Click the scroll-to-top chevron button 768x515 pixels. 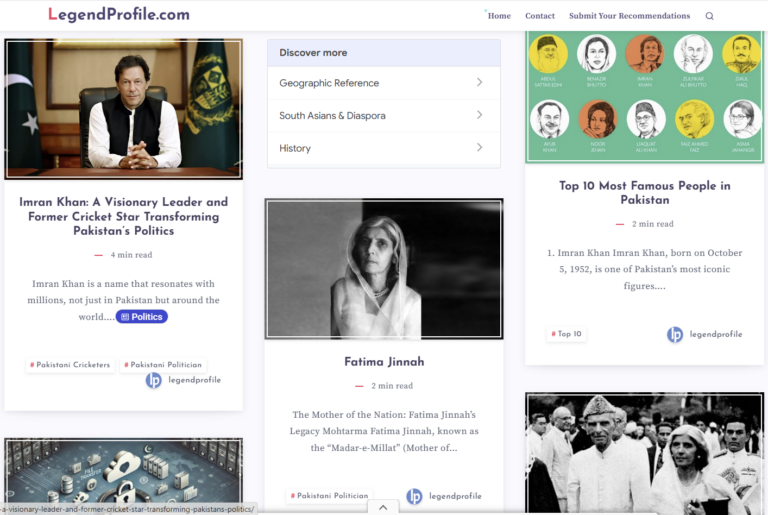coord(383,508)
